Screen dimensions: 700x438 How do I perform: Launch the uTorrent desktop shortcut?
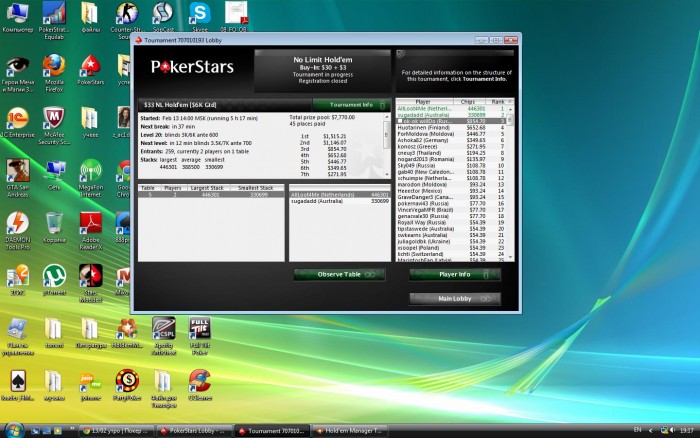(x=54, y=280)
